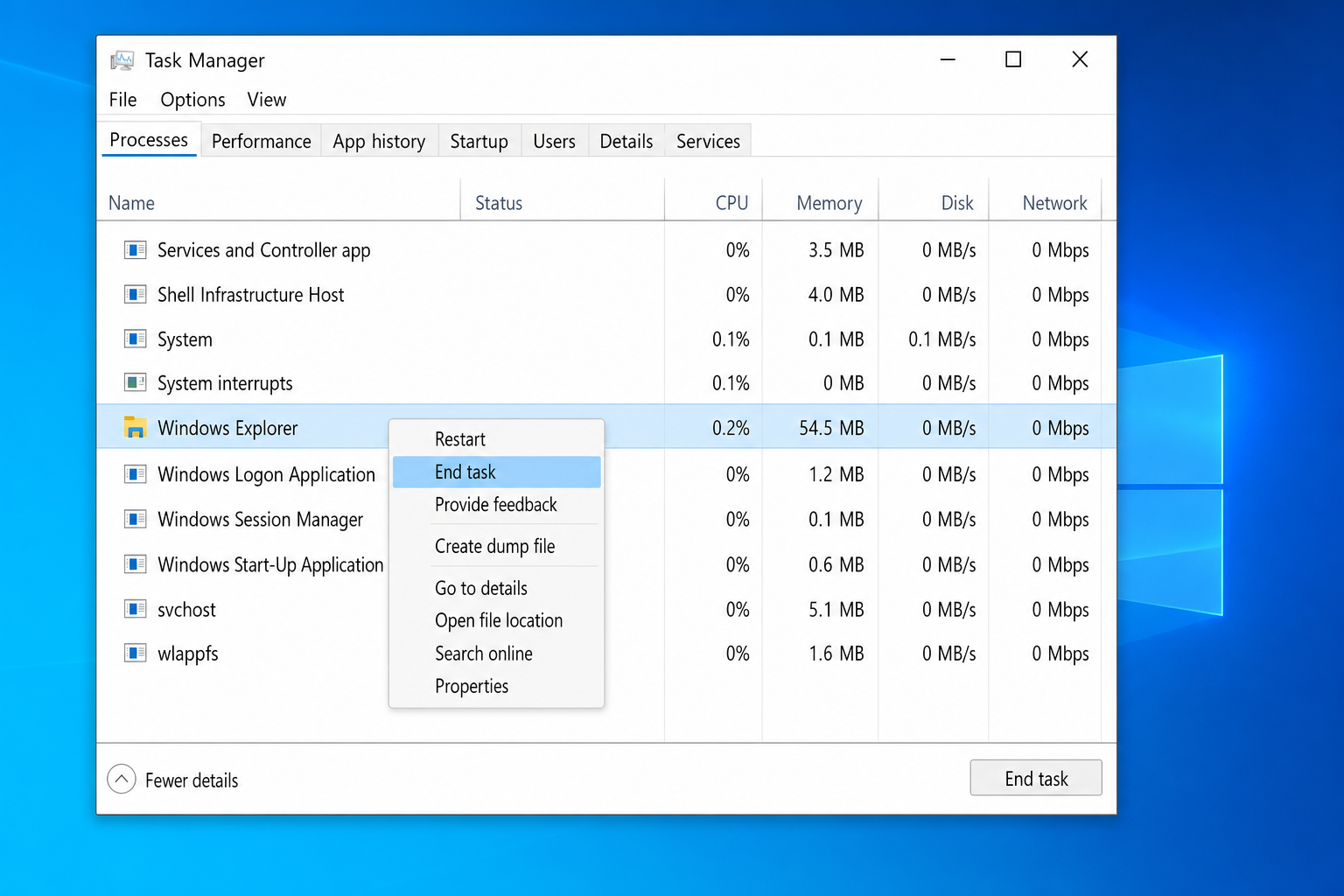The width and height of the screenshot is (1344, 896).
Task: Select the Services and Controller app row name
Action: [x=263, y=250]
